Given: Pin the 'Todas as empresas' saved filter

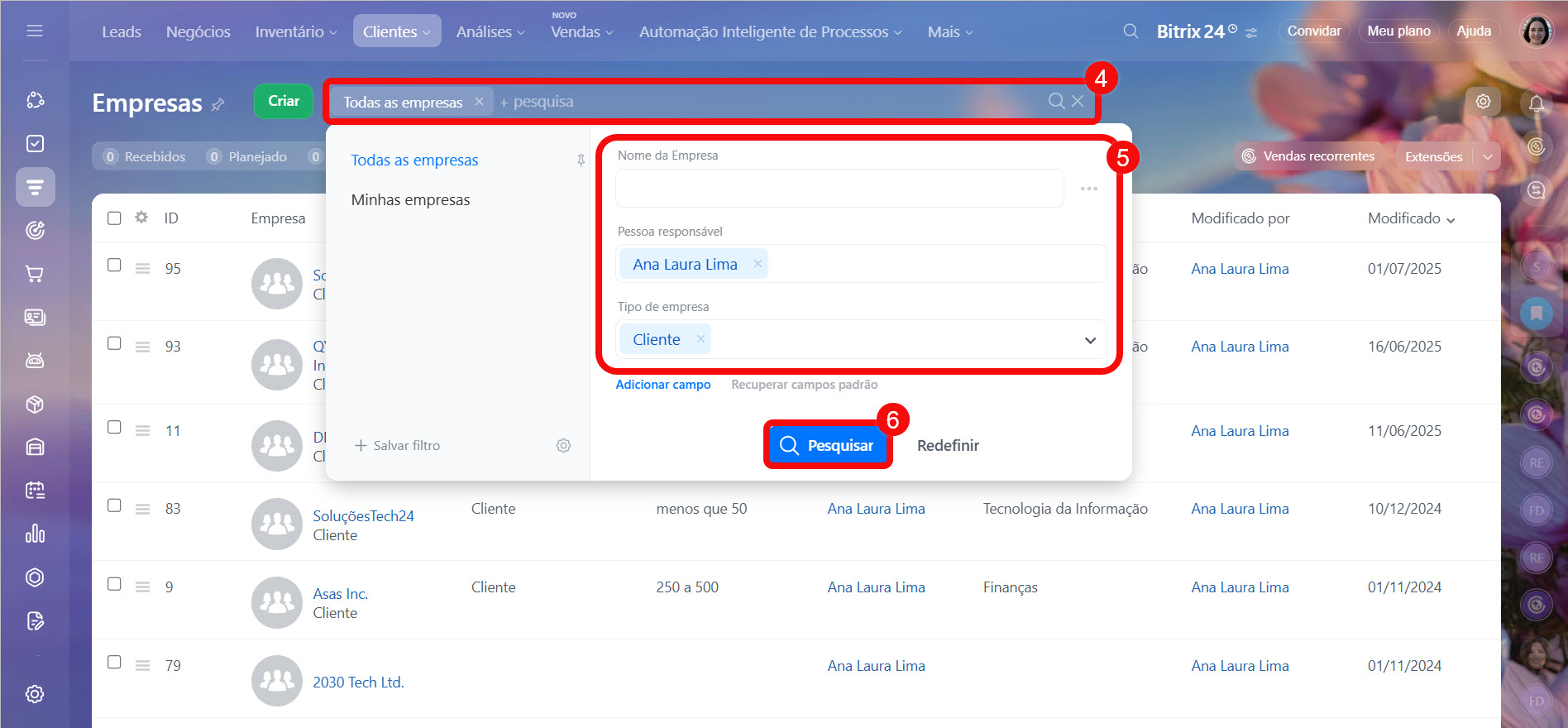Looking at the screenshot, I should tap(581, 160).
